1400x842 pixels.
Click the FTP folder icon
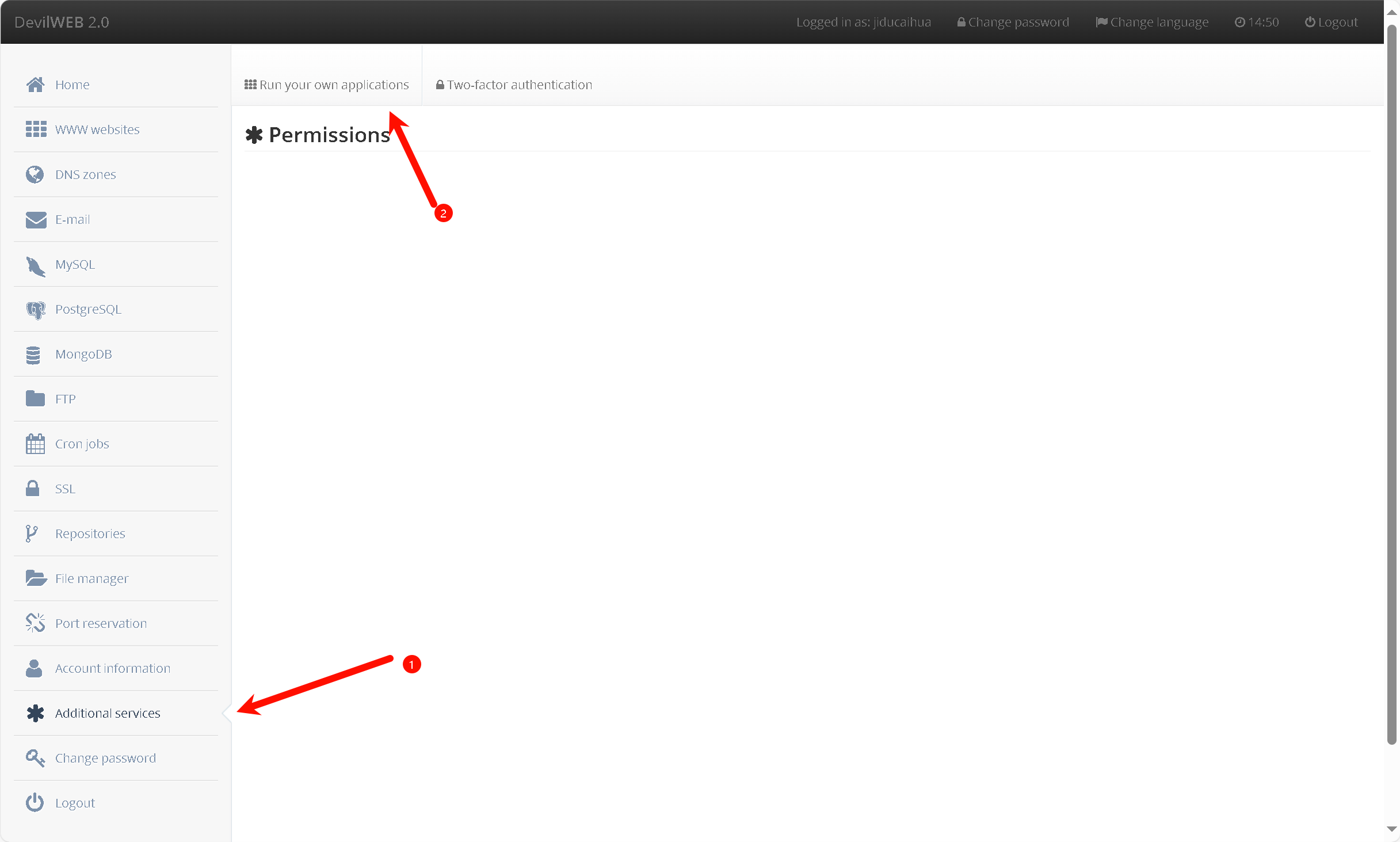[x=35, y=398]
